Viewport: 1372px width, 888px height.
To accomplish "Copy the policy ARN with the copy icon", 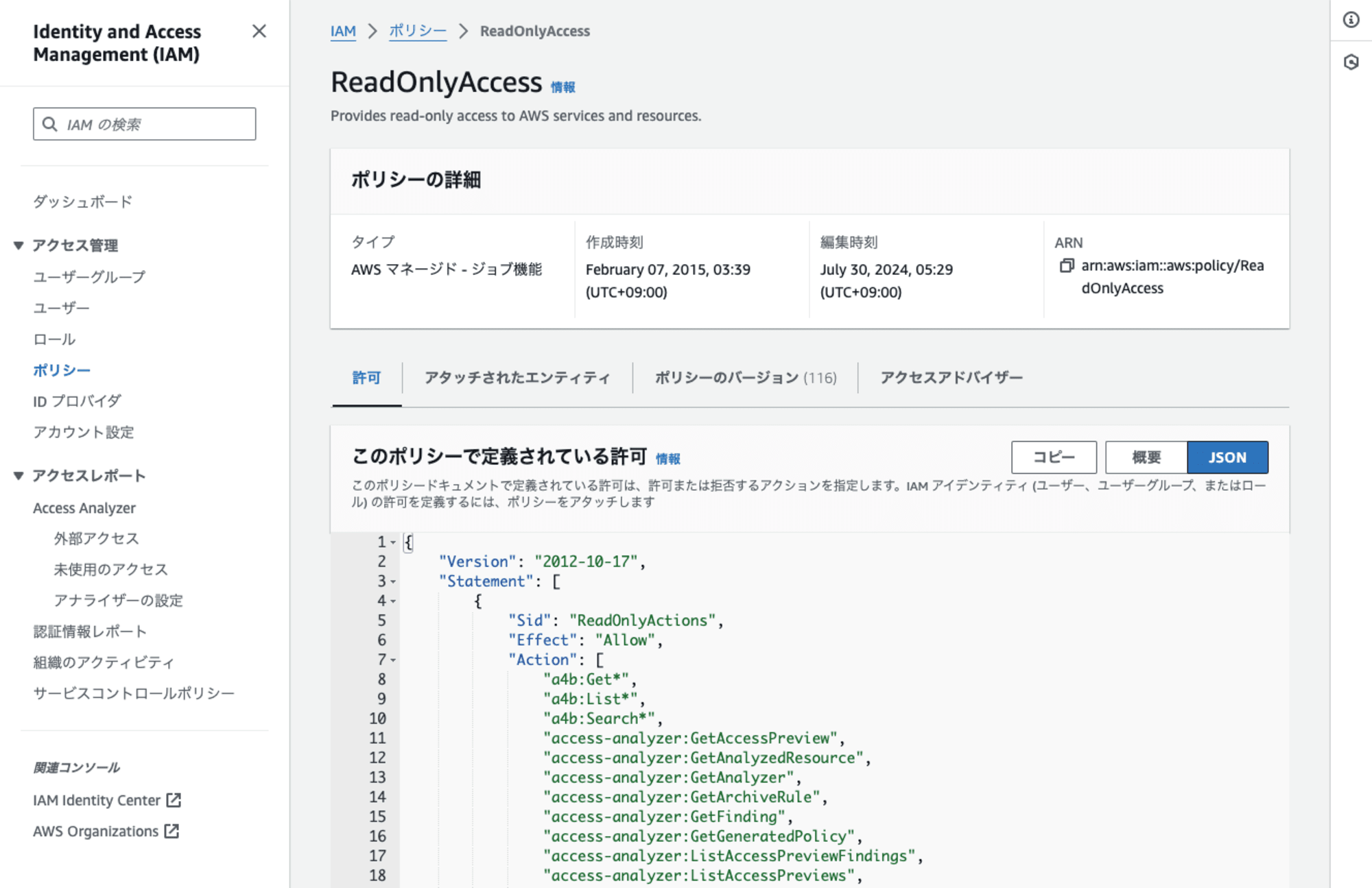I will coord(1066,265).
